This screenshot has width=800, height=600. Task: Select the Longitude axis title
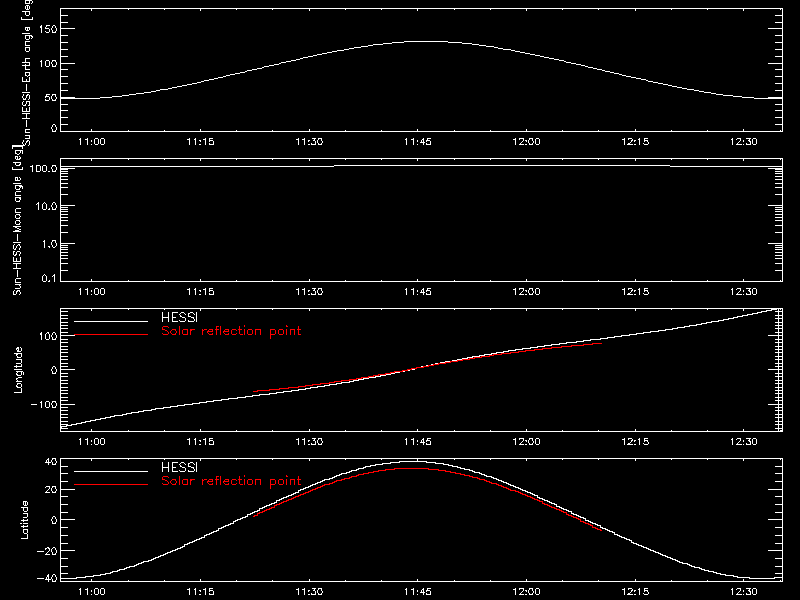pyautogui.click(x=18, y=370)
